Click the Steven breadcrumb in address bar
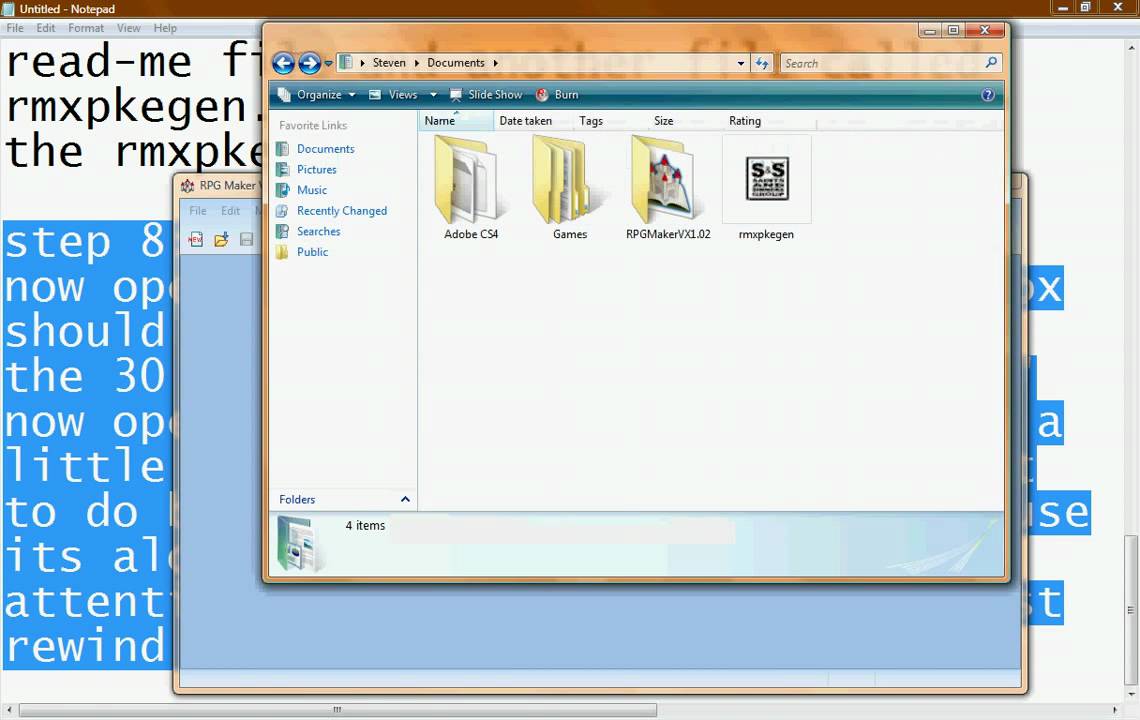Viewport: 1140px width, 720px height. (389, 63)
